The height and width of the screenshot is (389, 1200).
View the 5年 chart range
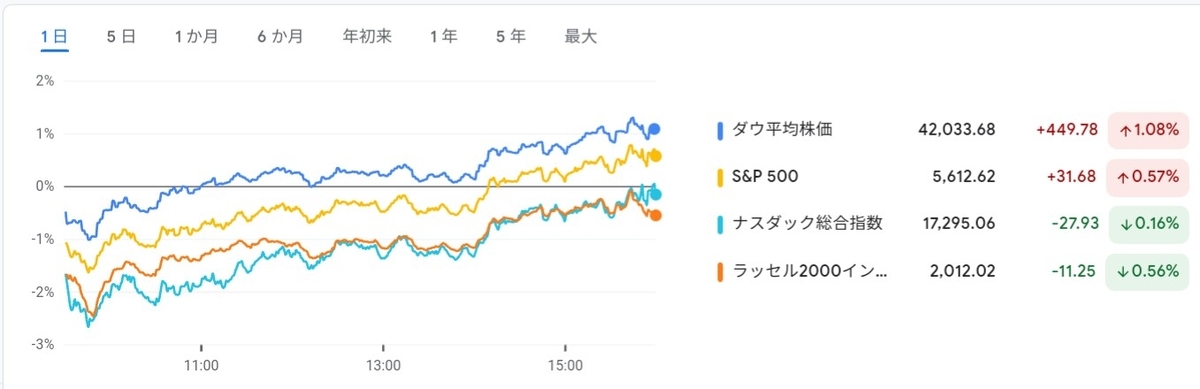pos(510,36)
